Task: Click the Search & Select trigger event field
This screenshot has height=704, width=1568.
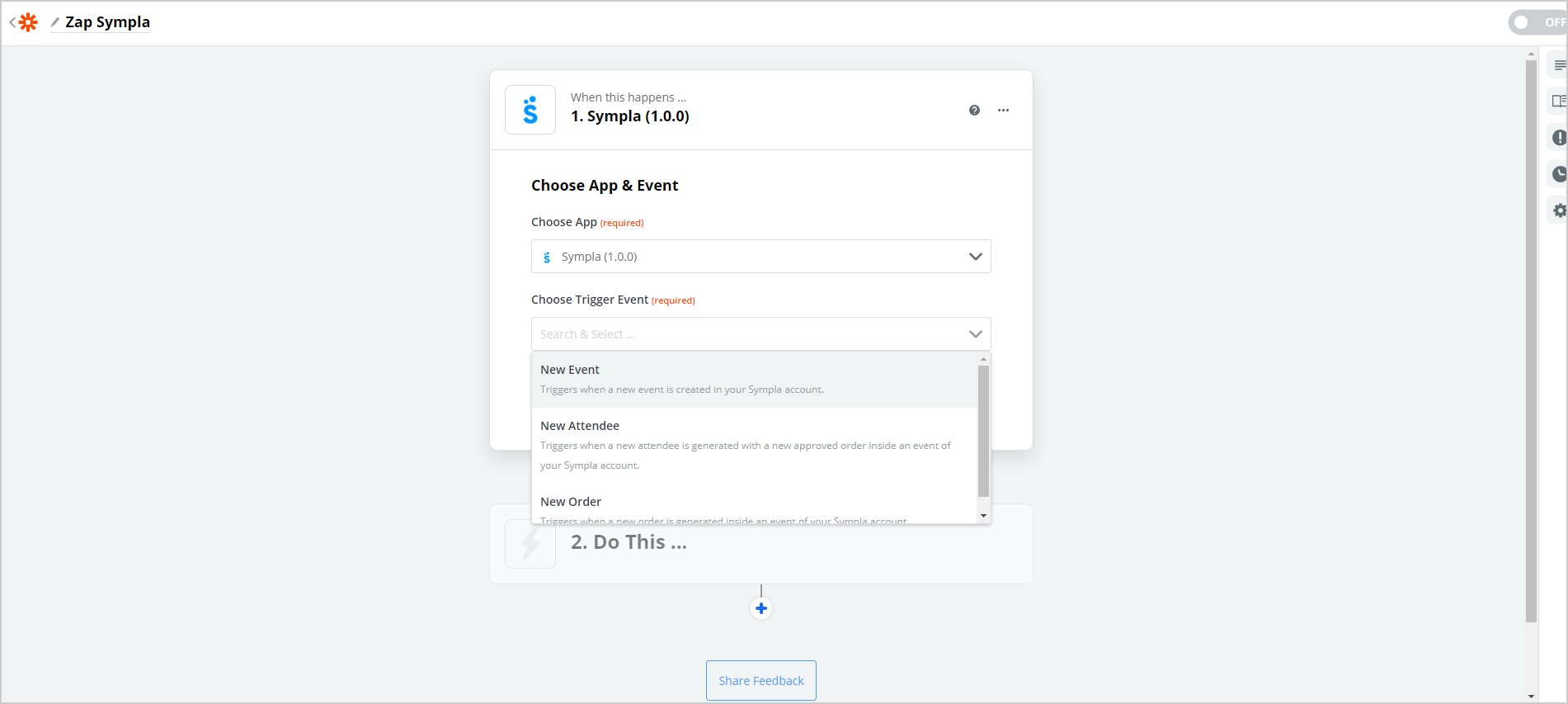Action: pyautogui.click(x=760, y=334)
